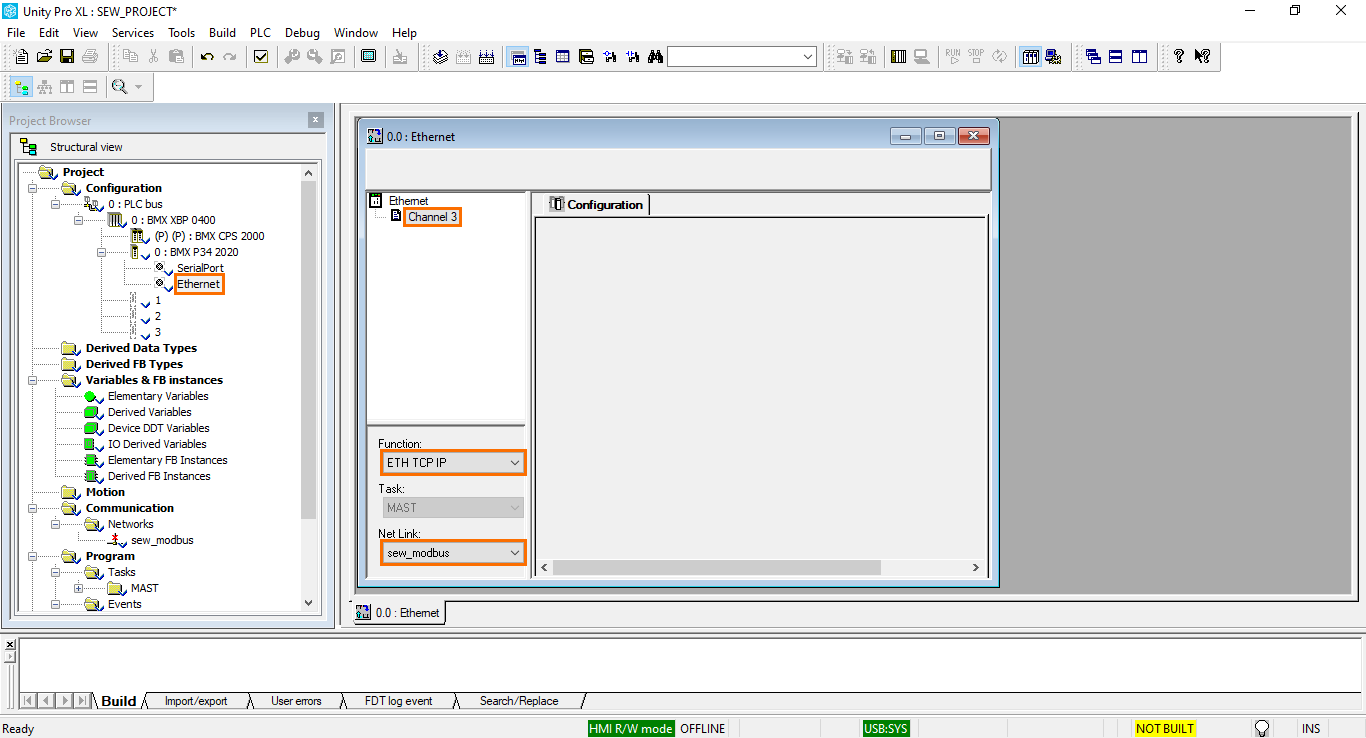Save the project with the floppy disk icon
Viewport: 1366px width, 738px height.
pyautogui.click(x=67, y=57)
